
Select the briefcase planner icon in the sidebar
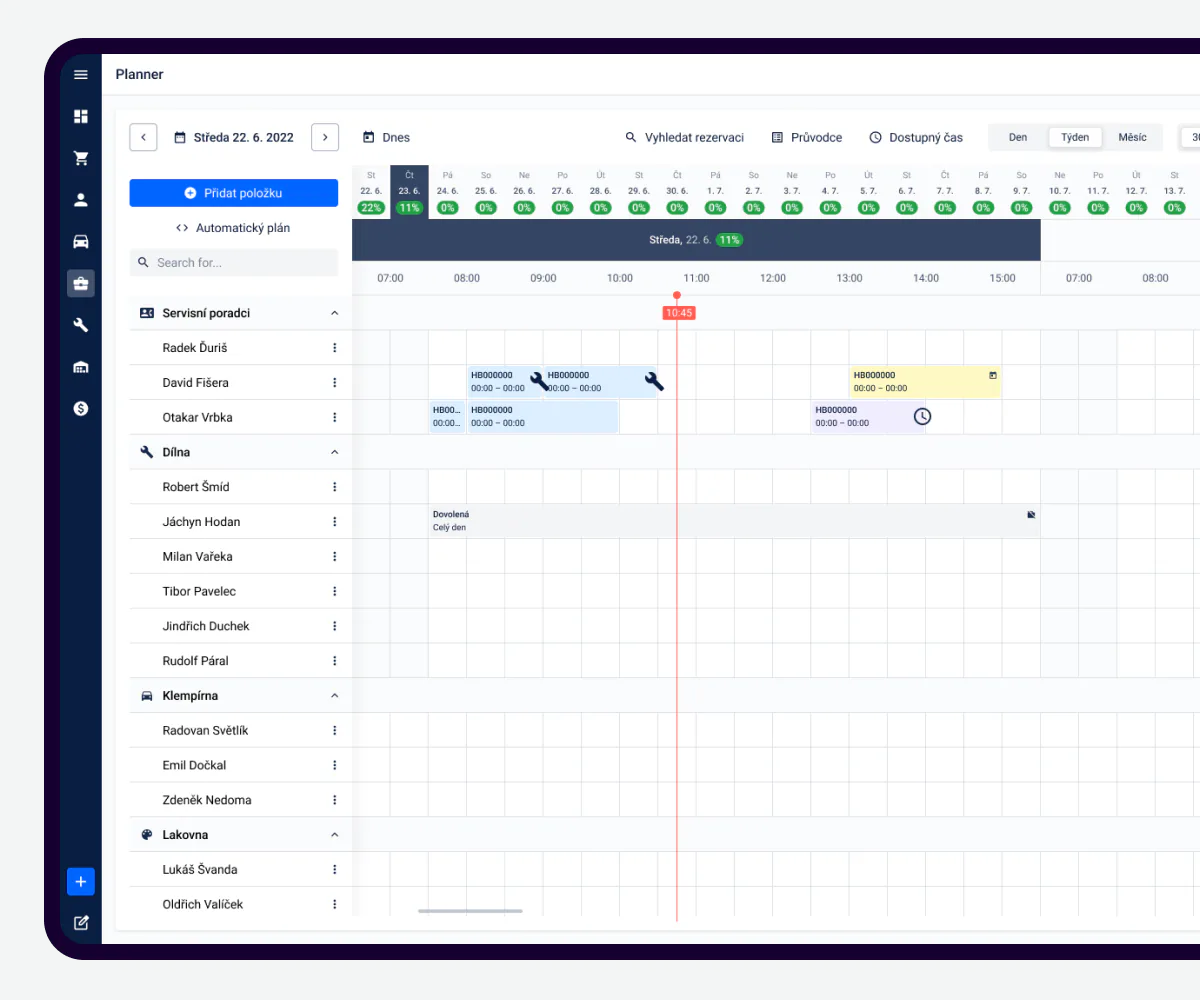(81, 283)
